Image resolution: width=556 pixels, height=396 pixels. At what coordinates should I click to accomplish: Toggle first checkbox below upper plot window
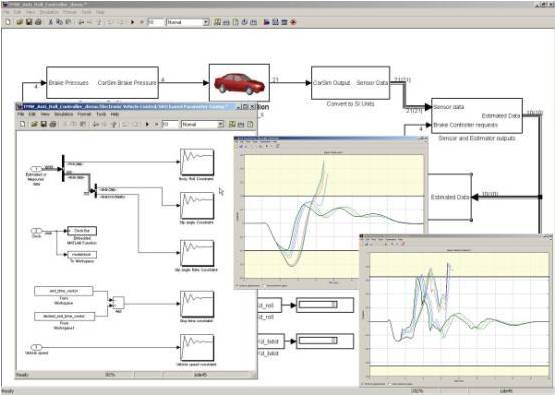(x=237, y=285)
